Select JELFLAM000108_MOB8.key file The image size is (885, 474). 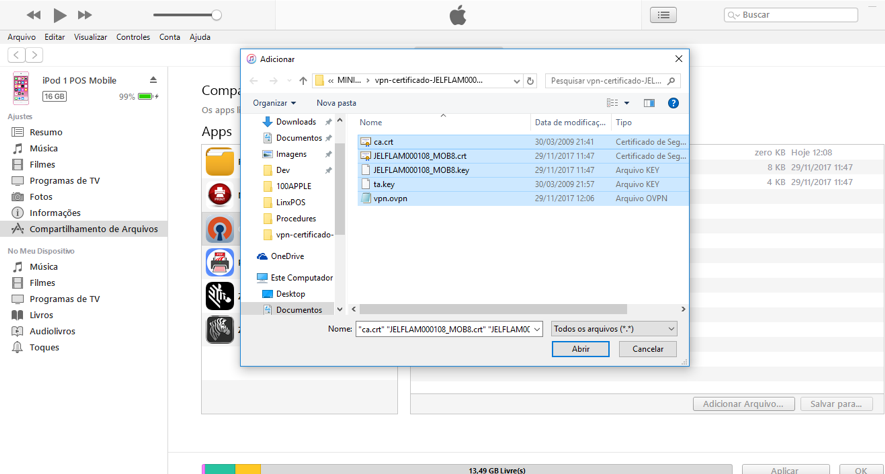(x=523, y=170)
